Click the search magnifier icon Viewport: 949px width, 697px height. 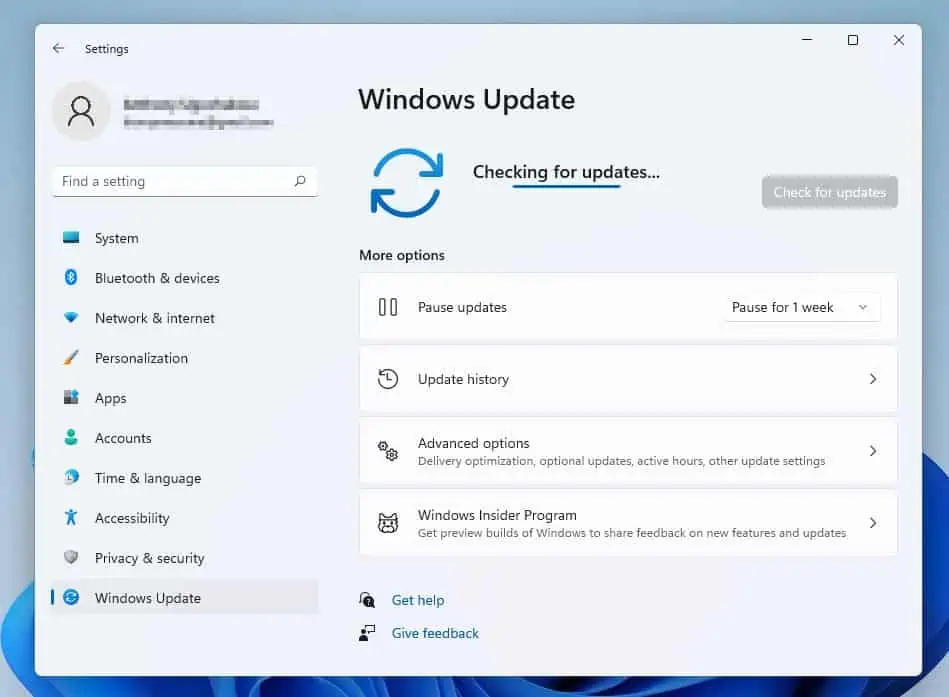coord(300,181)
